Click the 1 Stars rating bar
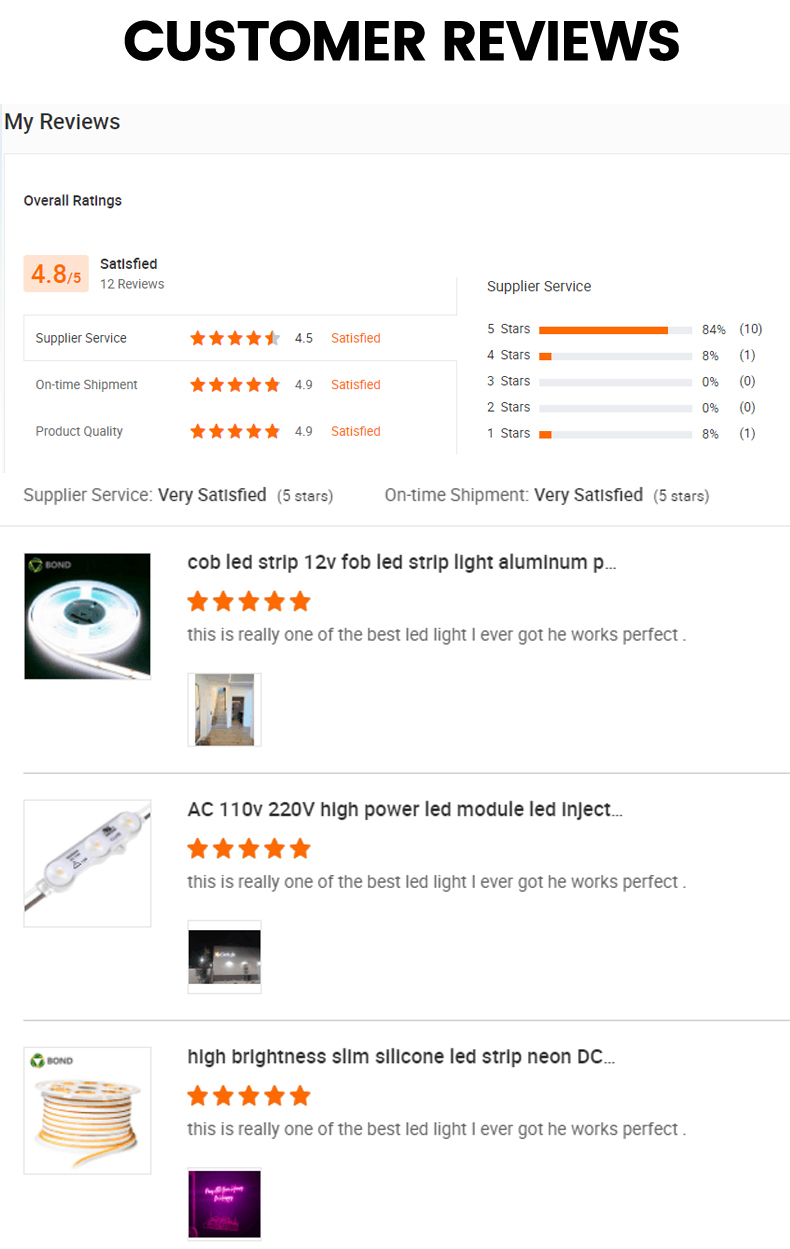This screenshot has height=1249, width=790. coord(615,433)
